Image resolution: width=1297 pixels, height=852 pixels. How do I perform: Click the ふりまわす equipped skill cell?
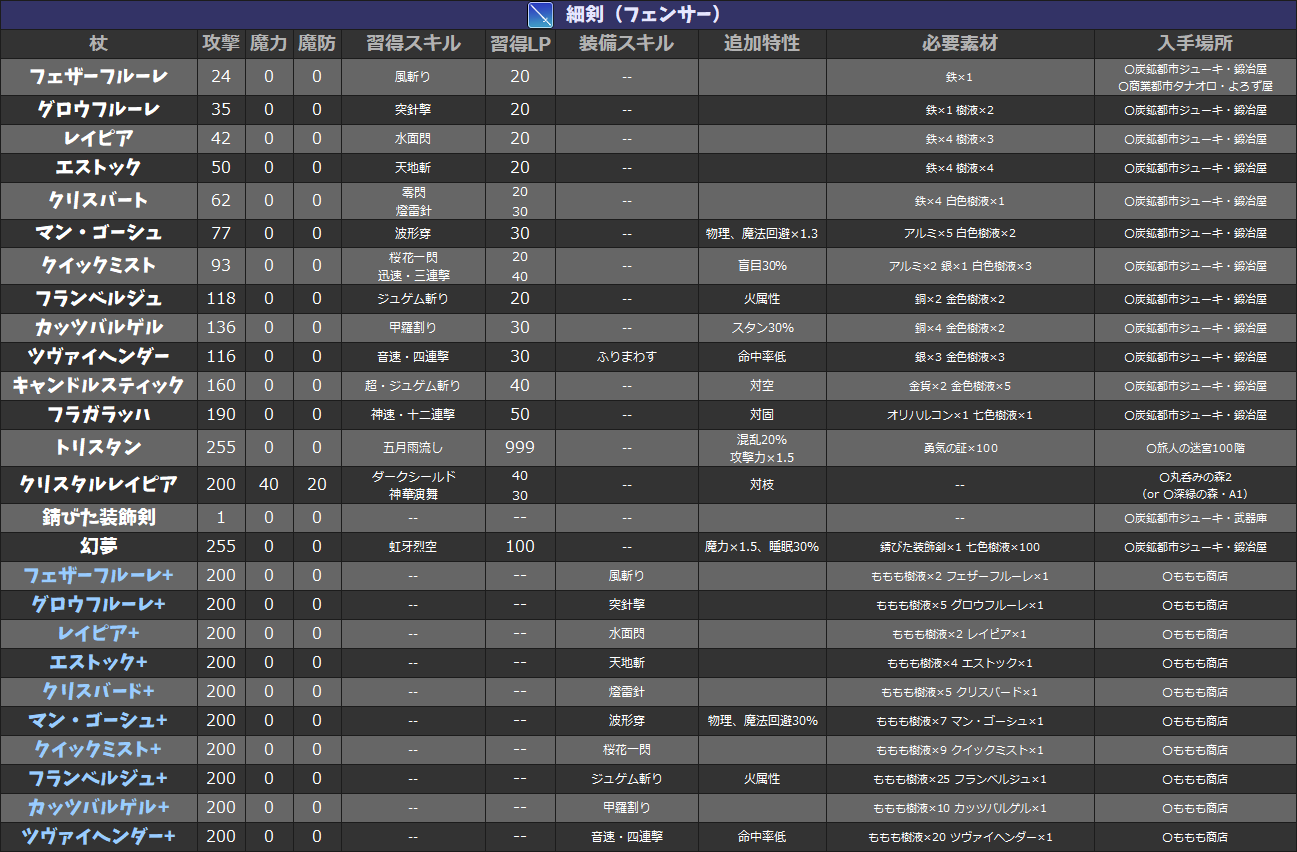[x=626, y=357]
